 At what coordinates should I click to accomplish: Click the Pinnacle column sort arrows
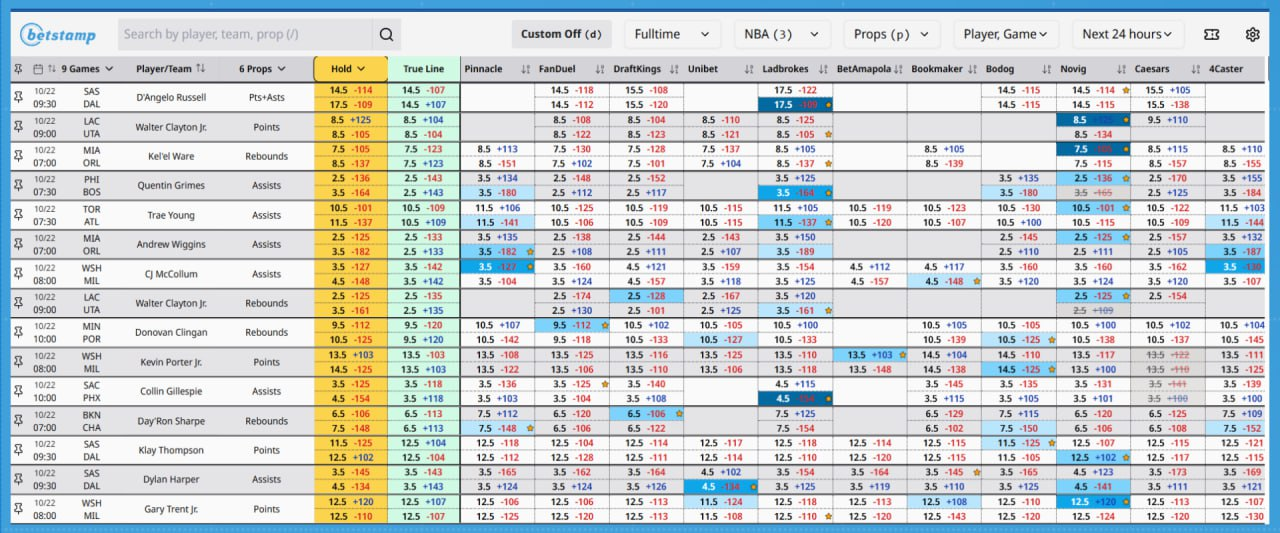coord(526,69)
